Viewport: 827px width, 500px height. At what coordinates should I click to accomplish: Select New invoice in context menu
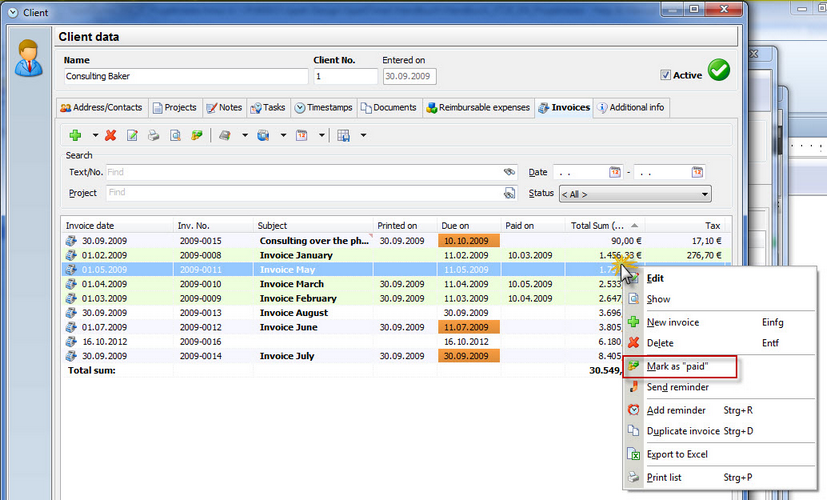pyautogui.click(x=720, y=322)
